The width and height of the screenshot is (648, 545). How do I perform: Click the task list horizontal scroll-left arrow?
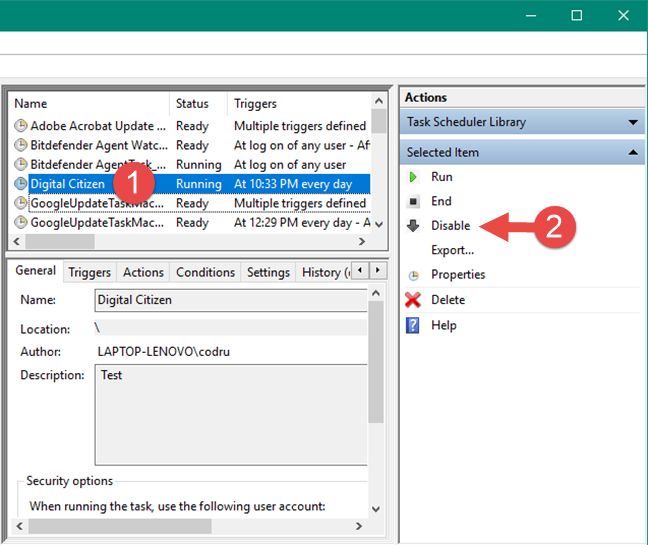tap(17, 241)
